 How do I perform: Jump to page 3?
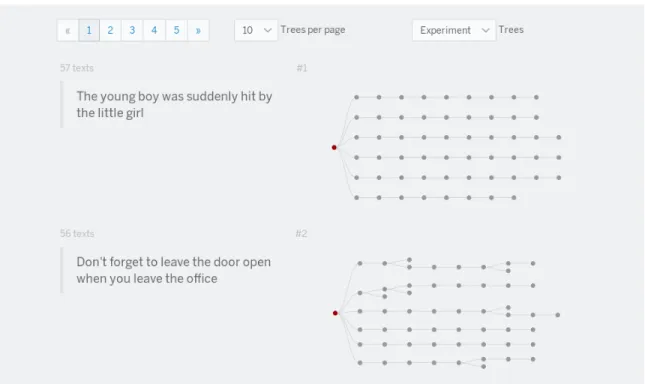pyautogui.click(x=132, y=30)
